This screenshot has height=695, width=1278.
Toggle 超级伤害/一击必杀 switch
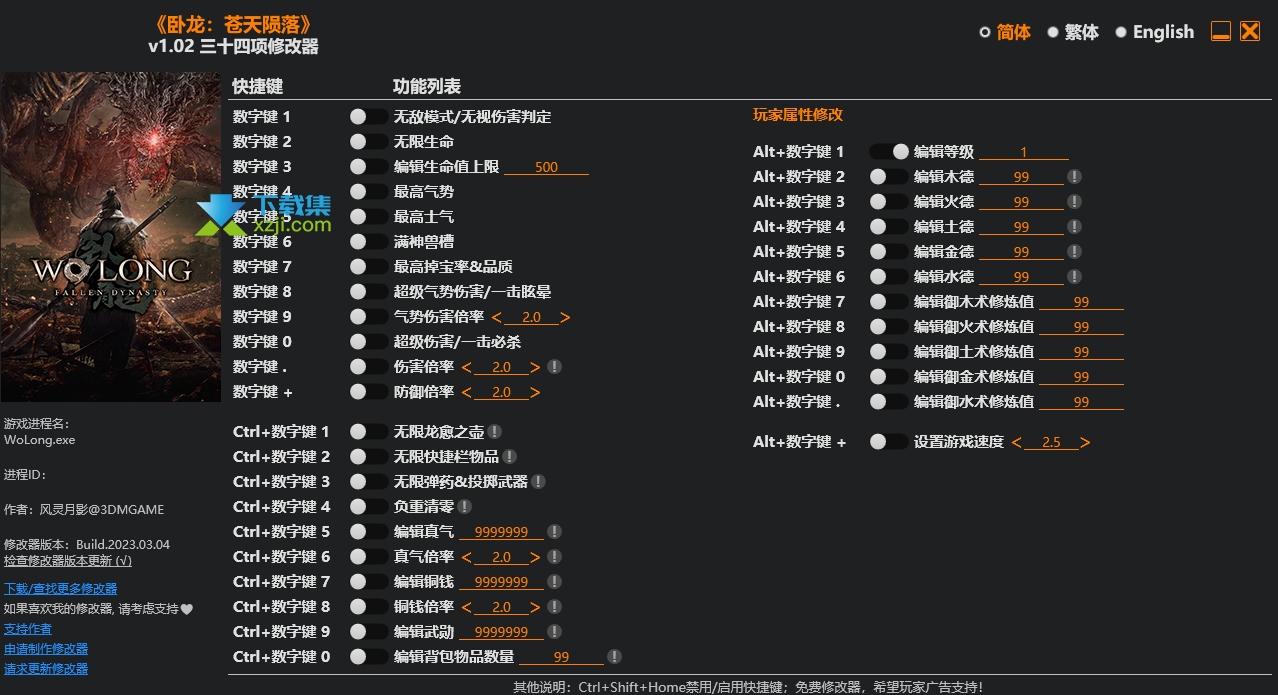click(369, 342)
